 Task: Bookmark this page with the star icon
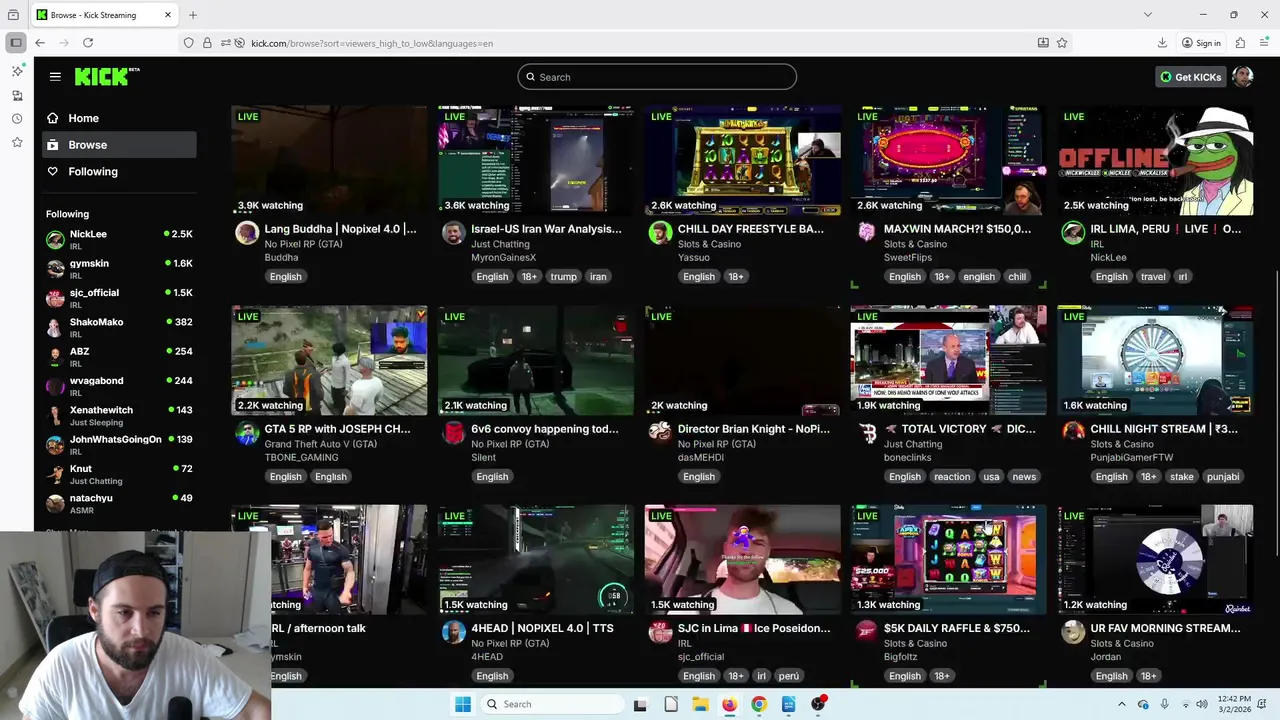click(1062, 43)
